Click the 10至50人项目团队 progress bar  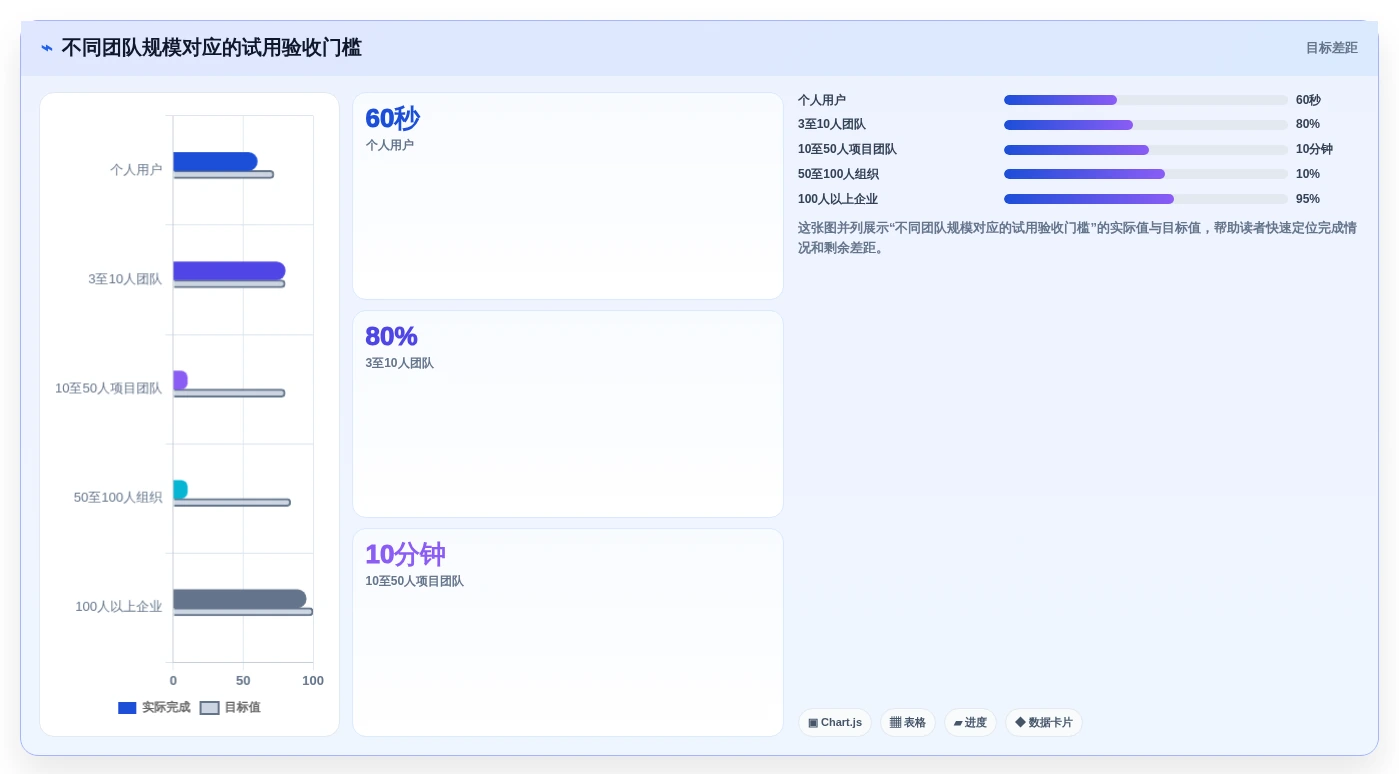click(1146, 150)
